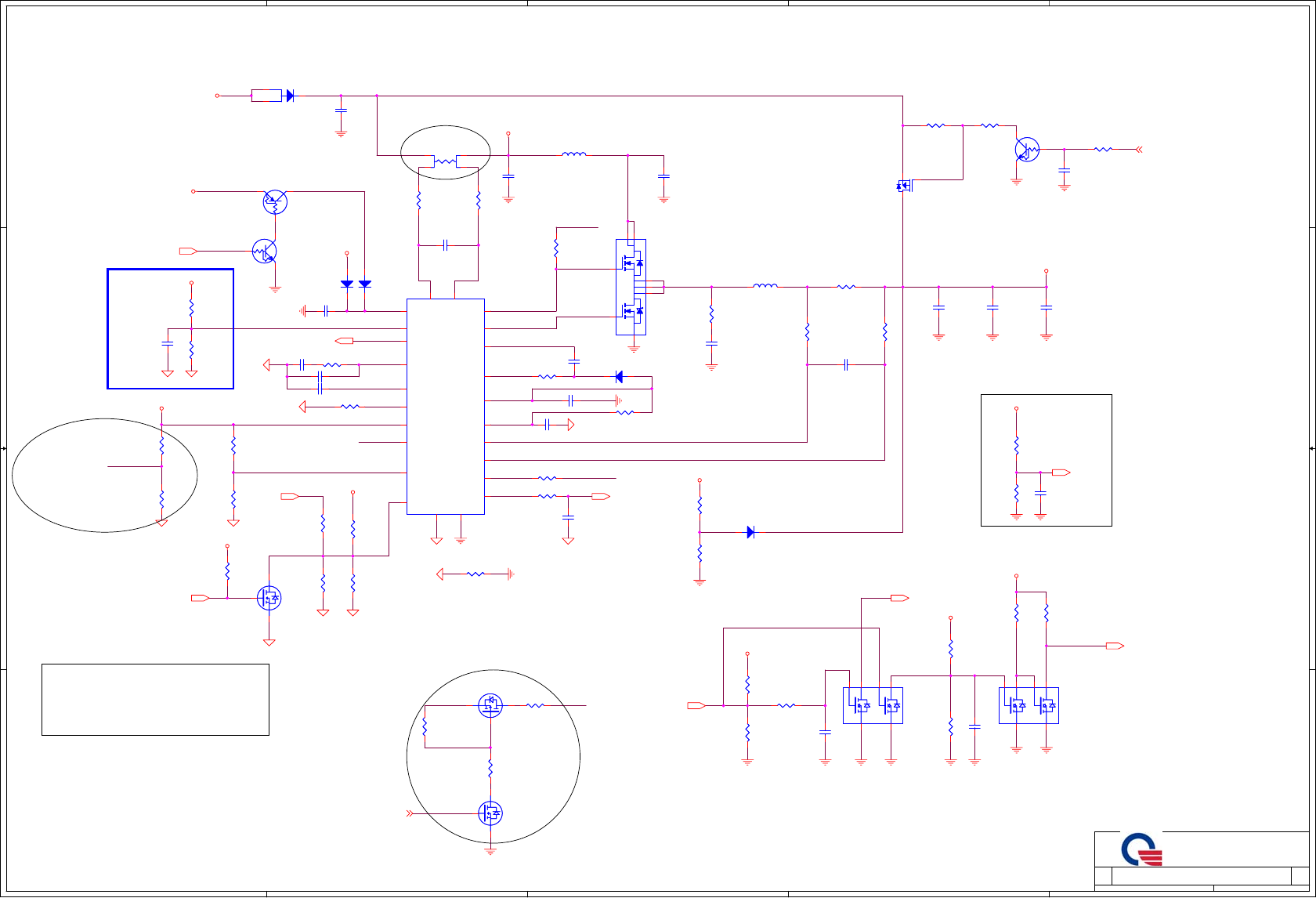This screenshot has height=898, width=1316.
Task: Select the inductor on the upper horizontal line
Action: 574,154
